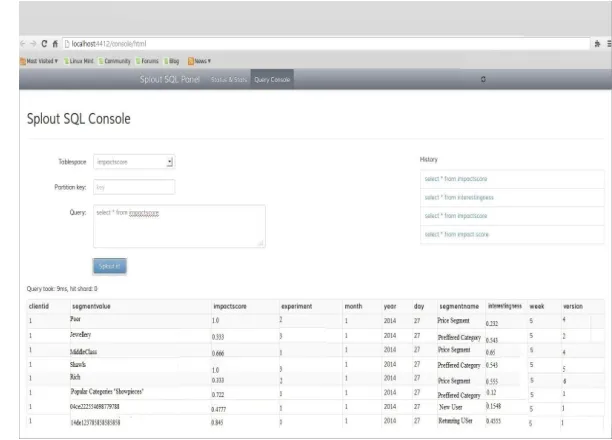Click the segmentname column header
This screenshot has width=612, height=440.
tap(459, 306)
